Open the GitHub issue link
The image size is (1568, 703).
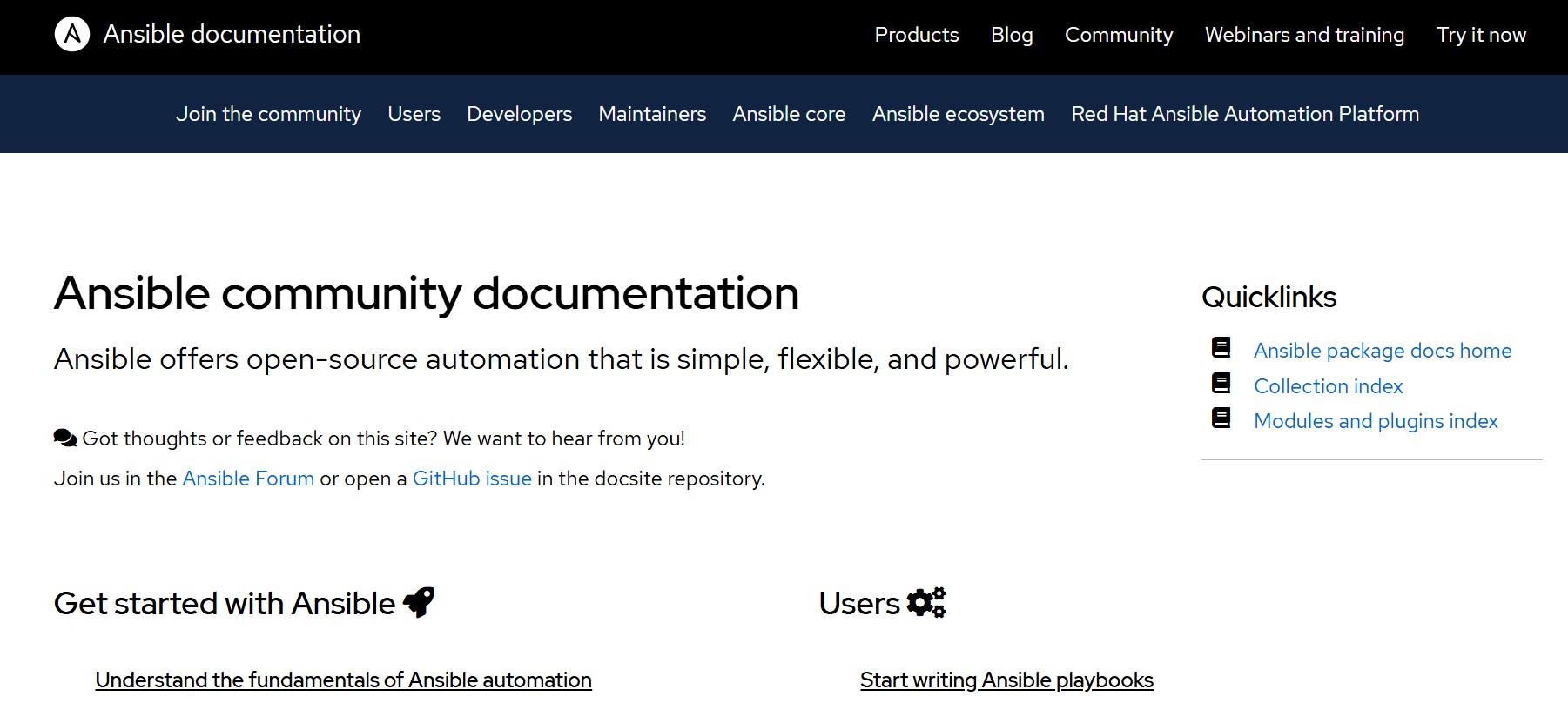[472, 479]
